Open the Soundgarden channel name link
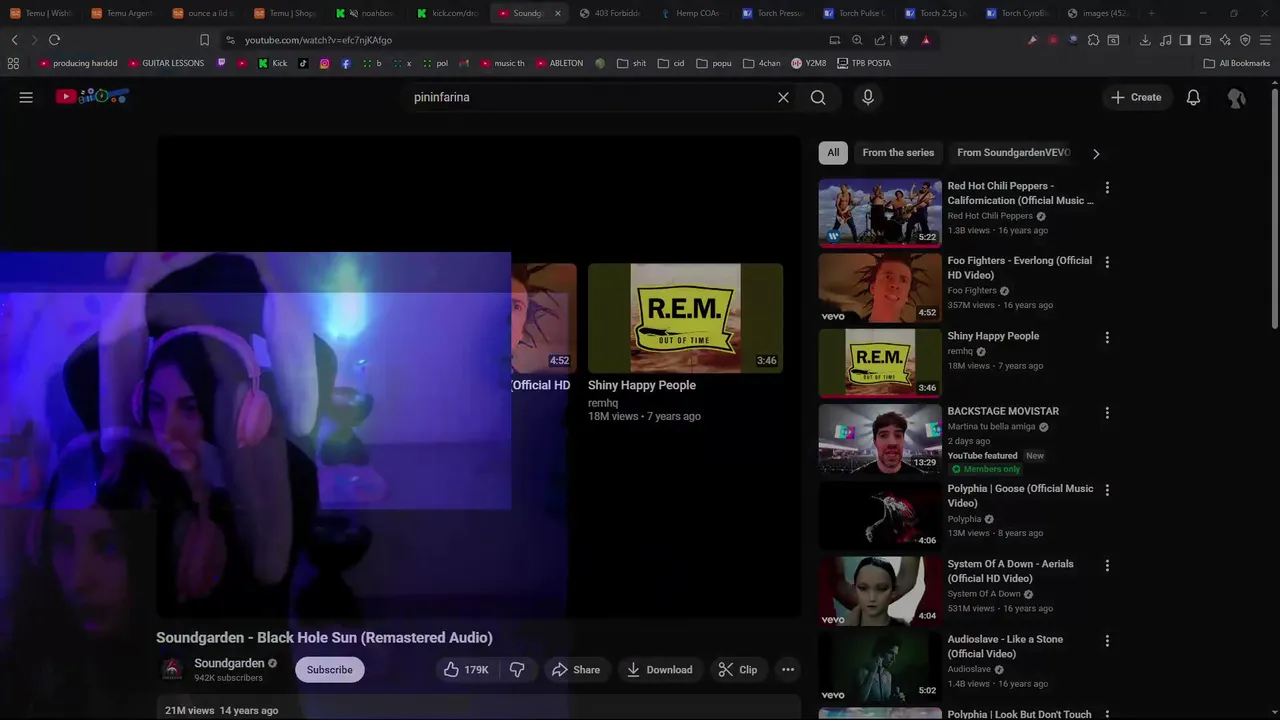The width and height of the screenshot is (1280, 720). (229, 663)
